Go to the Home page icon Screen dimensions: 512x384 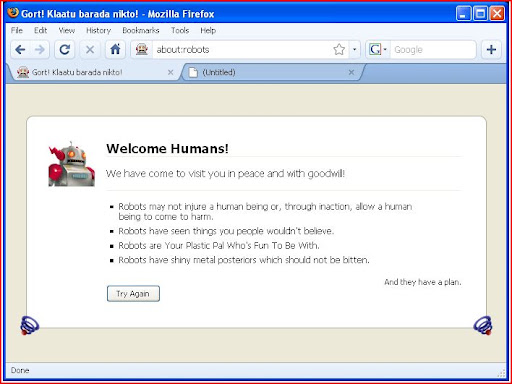click(x=115, y=50)
